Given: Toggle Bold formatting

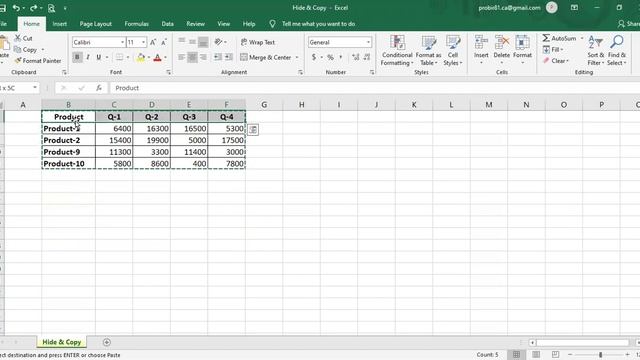Looking at the screenshot, I should [77, 57].
